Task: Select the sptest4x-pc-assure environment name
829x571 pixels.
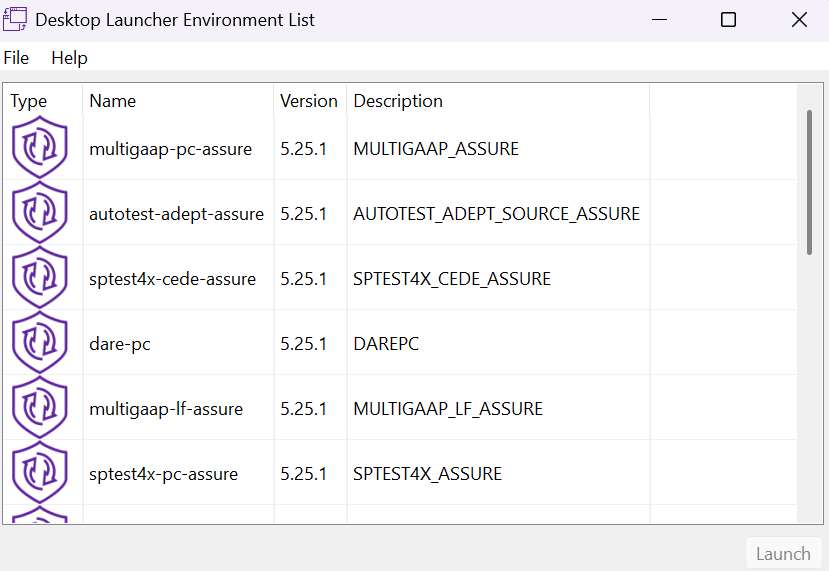Action: (x=163, y=474)
